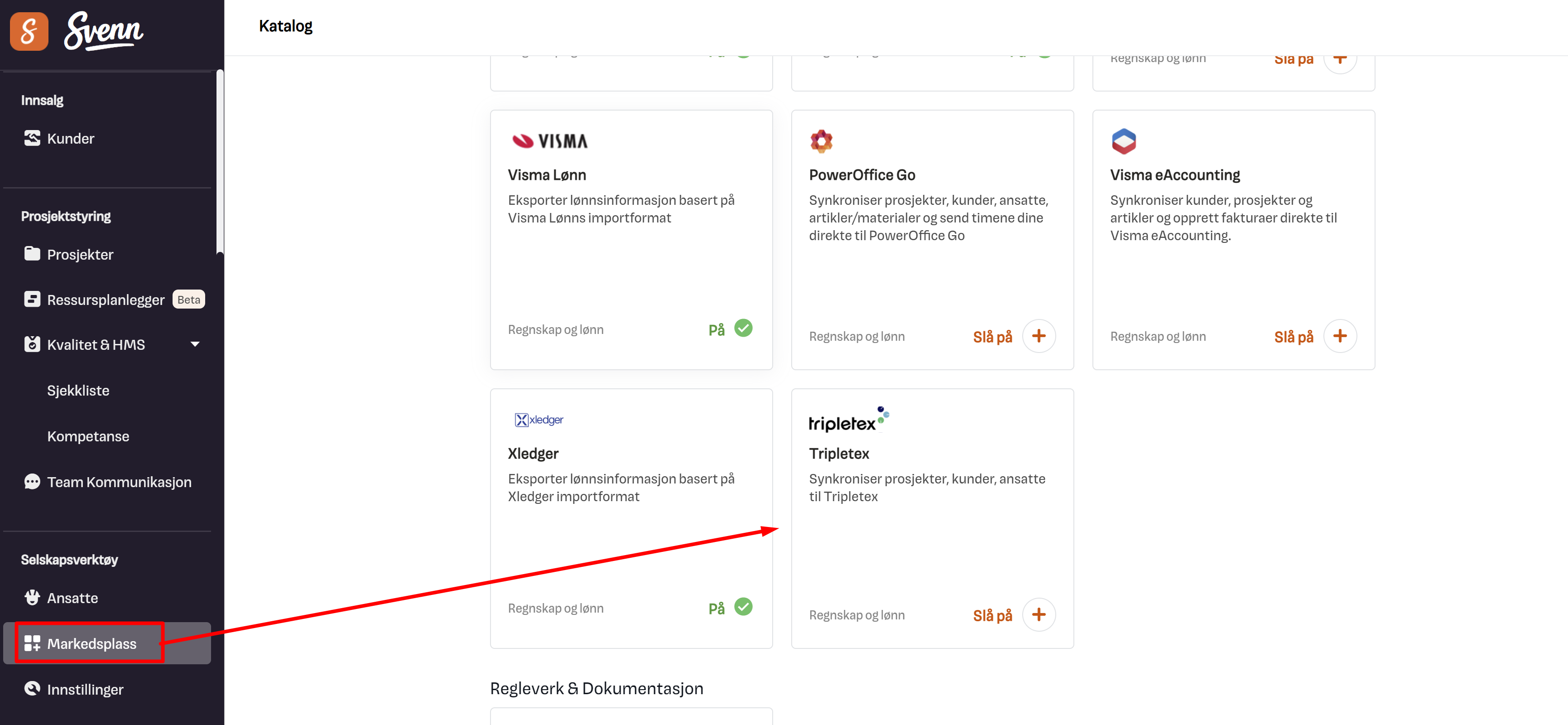Enable Tripletex integration with plus button
Screen dimensions: 1568x725
point(1039,615)
